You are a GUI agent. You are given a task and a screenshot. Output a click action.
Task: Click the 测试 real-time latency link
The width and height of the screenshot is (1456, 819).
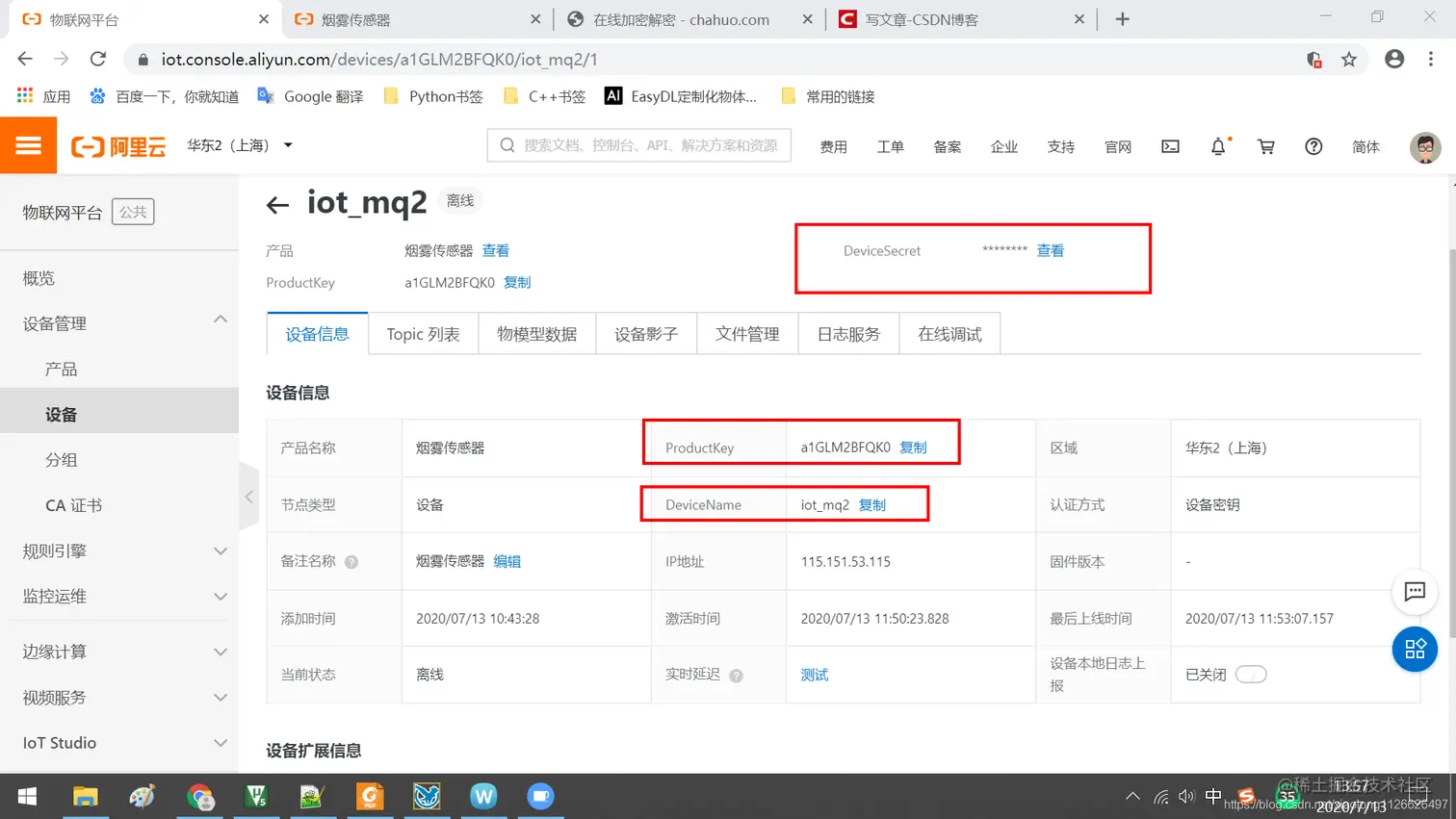pos(814,675)
